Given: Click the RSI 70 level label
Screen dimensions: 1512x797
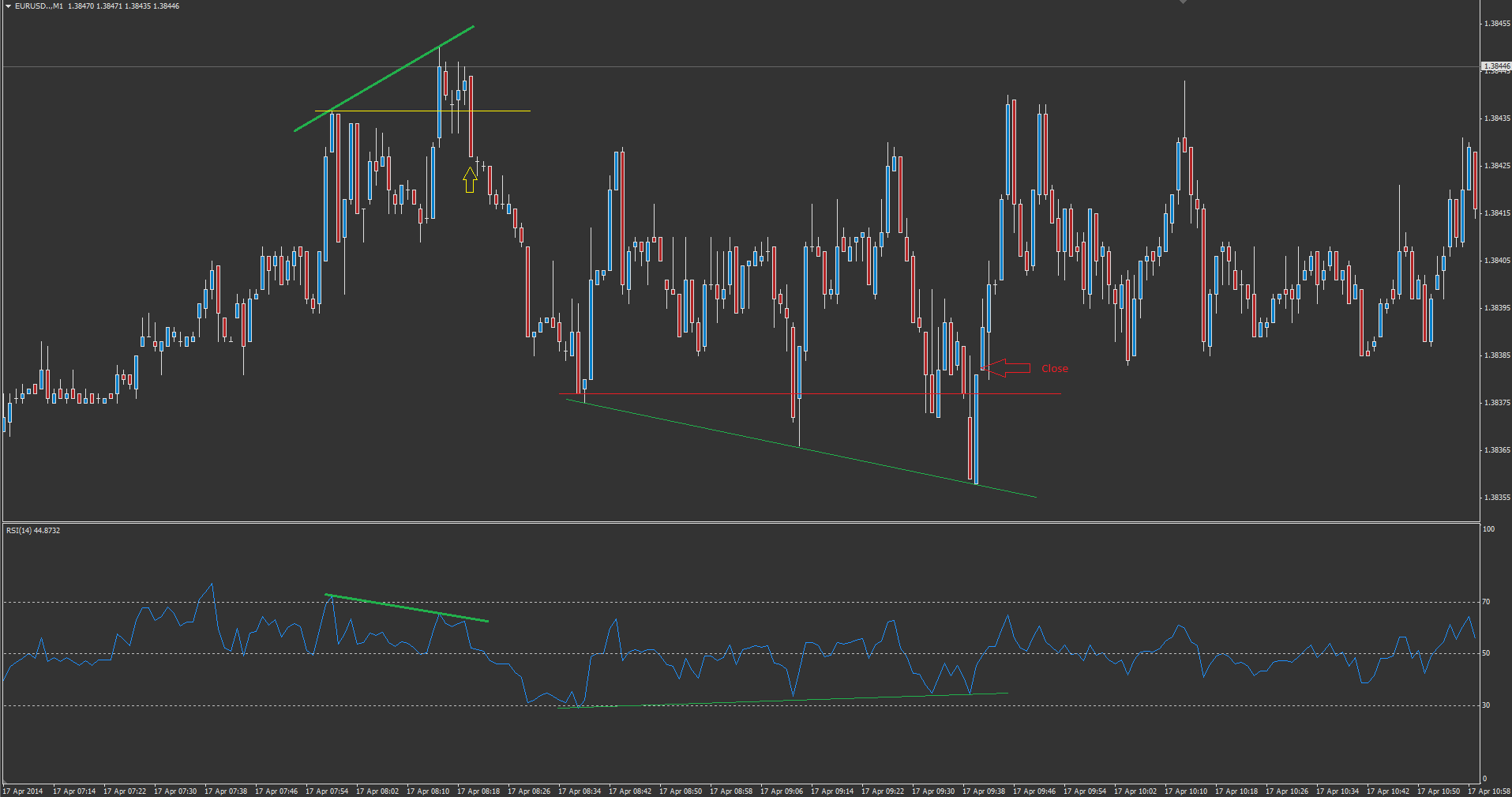Looking at the screenshot, I should click(x=1486, y=602).
